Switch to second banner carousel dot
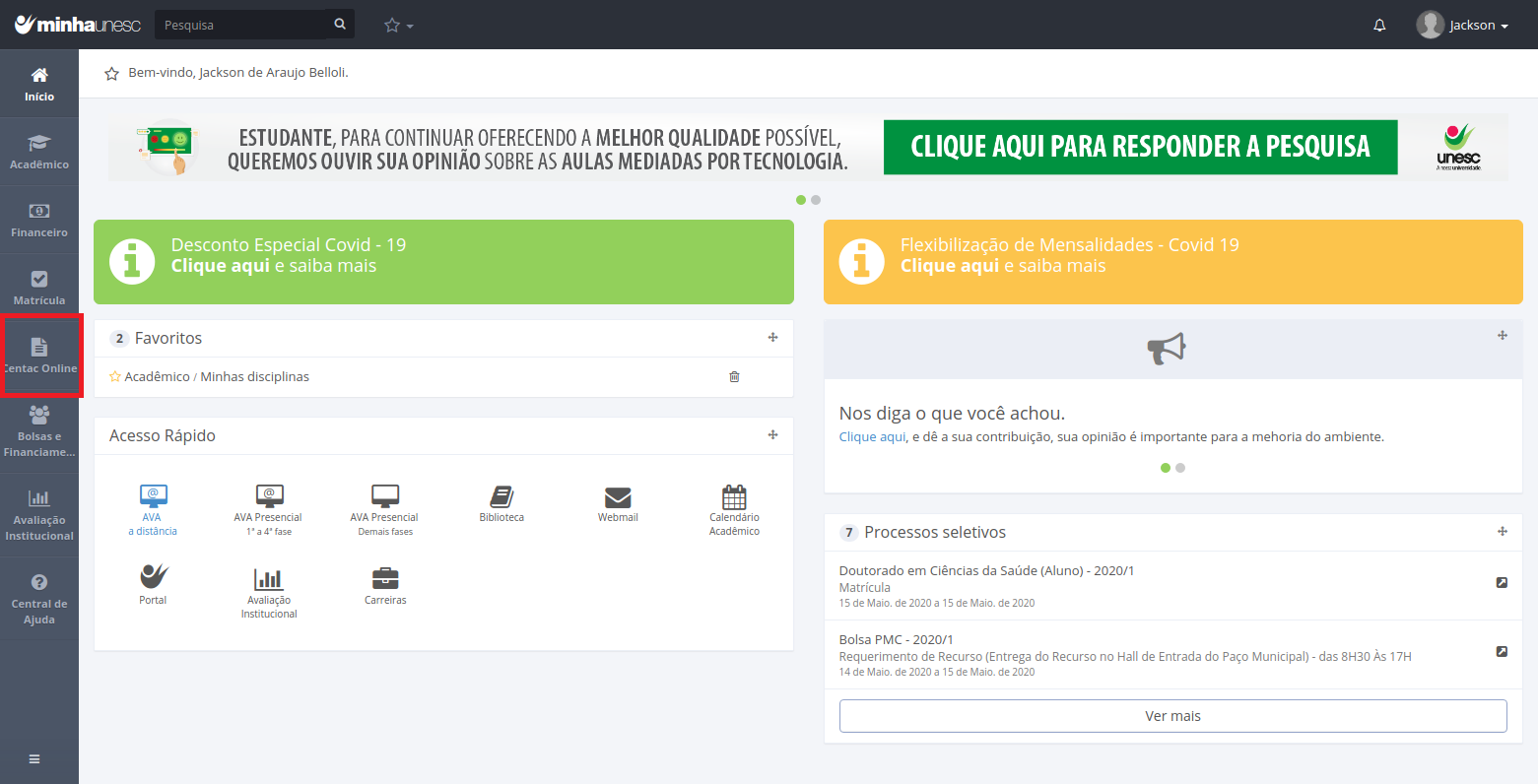Image resolution: width=1538 pixels, height=784 pixels. click(816, 200)
